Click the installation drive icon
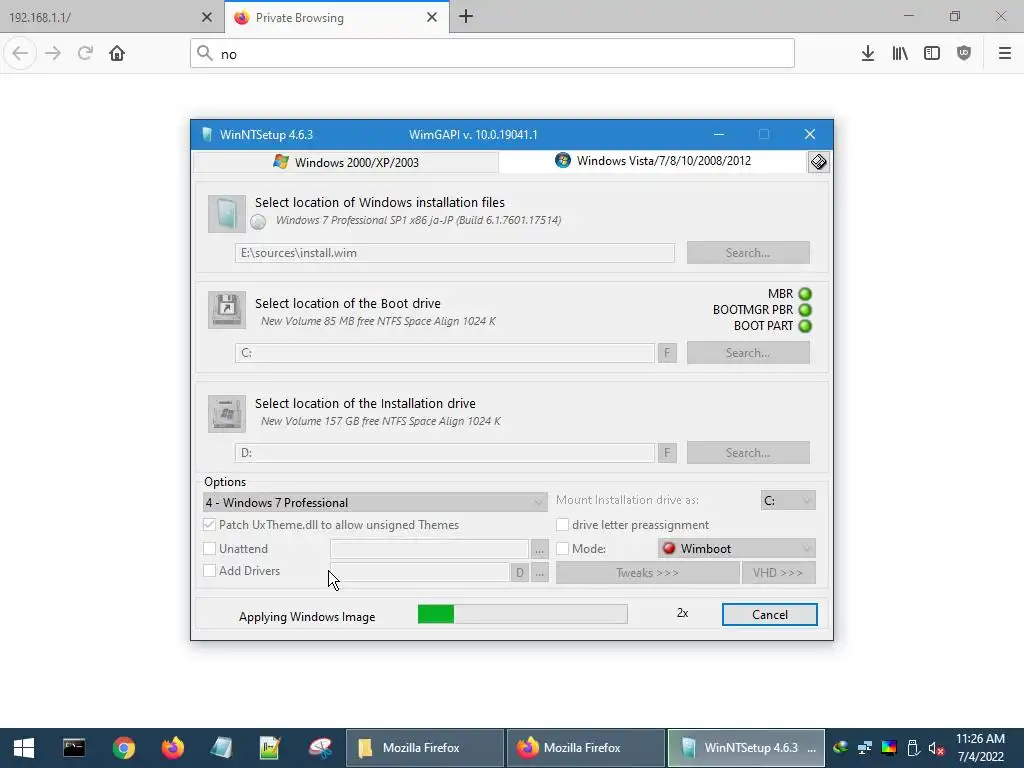The width and height of the screenshot is (1024, 768). [227, 413]
